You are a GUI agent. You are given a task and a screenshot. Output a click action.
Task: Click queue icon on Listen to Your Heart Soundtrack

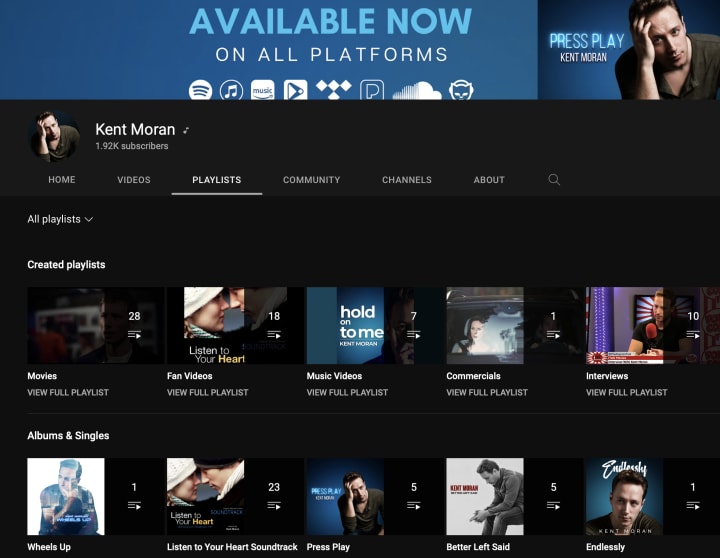pos(274,506)
